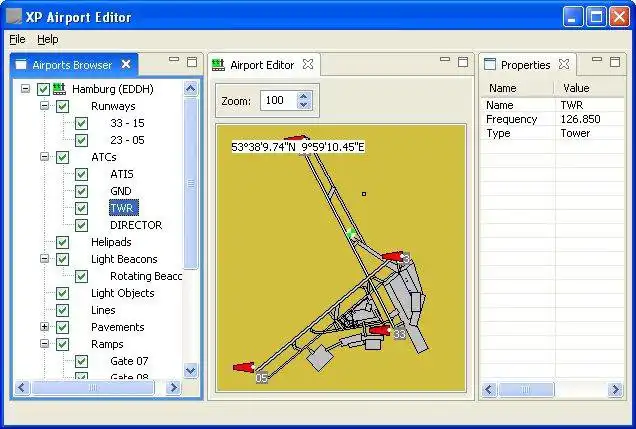Open the Help menu
Screen dimensions: 636x429
point(48,39)
